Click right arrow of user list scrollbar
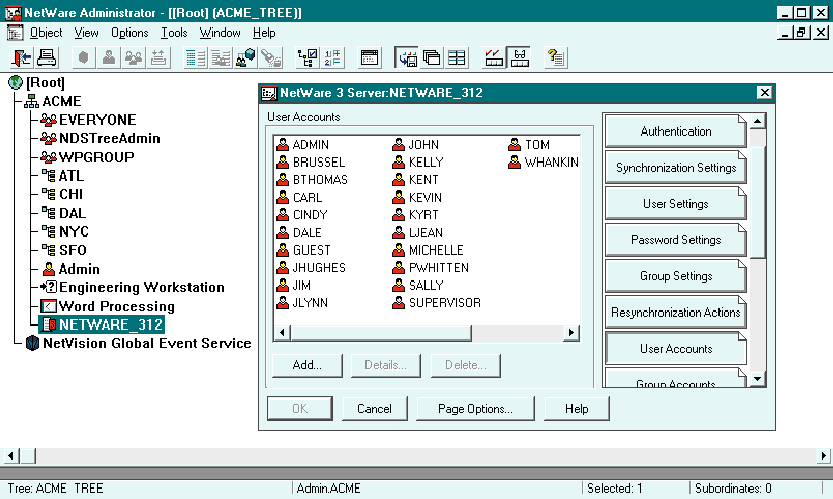This screenshot has width=833, height=499. 571,333
